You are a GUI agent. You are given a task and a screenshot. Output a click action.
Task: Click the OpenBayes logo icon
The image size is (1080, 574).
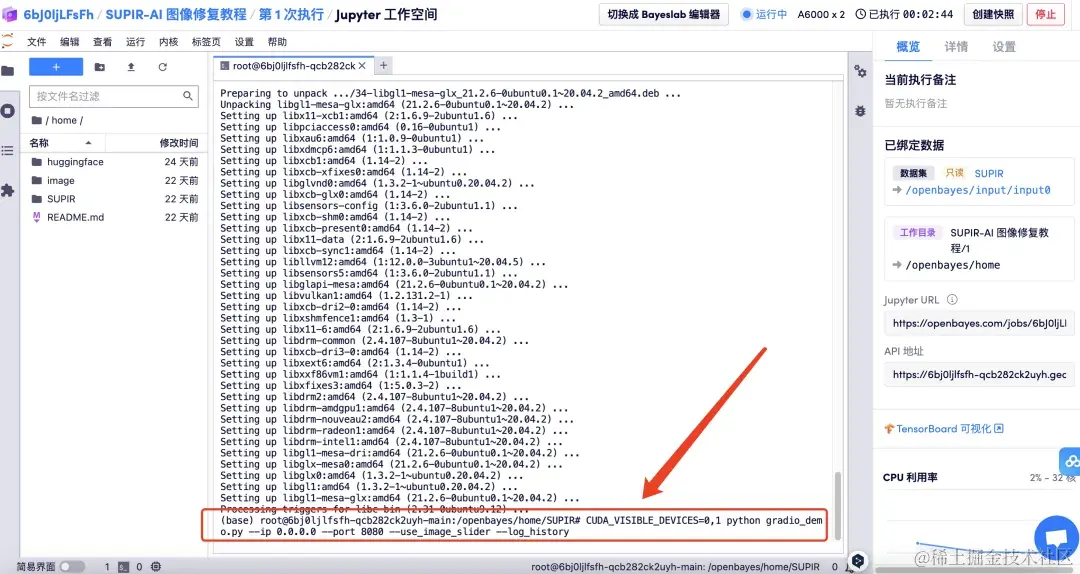[9, 14]
